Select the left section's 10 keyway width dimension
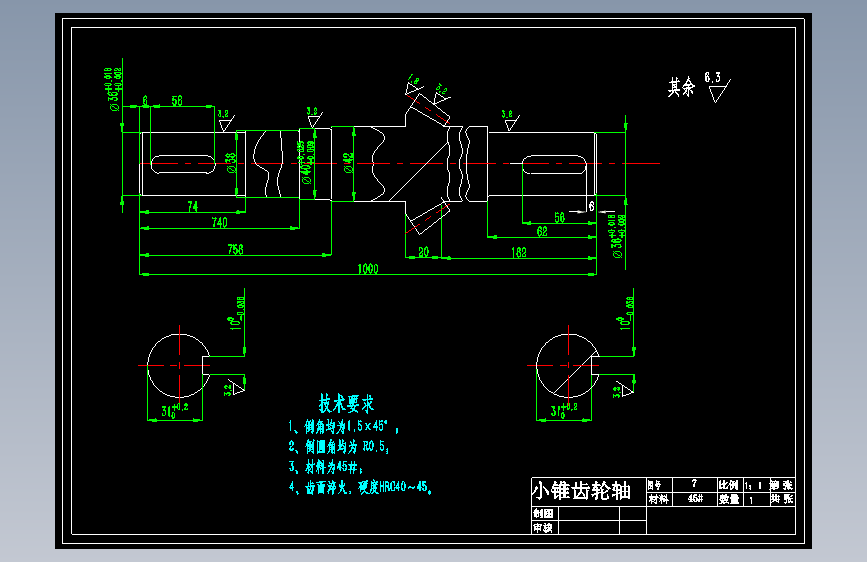This screenshot has width=867, height=562. (236, 314)
